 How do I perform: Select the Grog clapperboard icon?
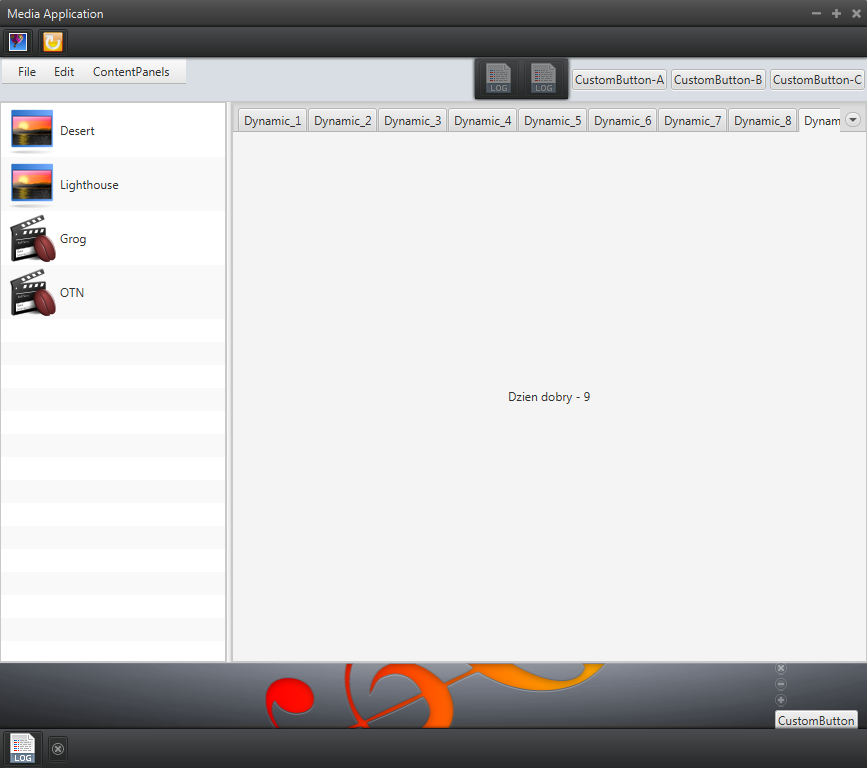(33, 238)
